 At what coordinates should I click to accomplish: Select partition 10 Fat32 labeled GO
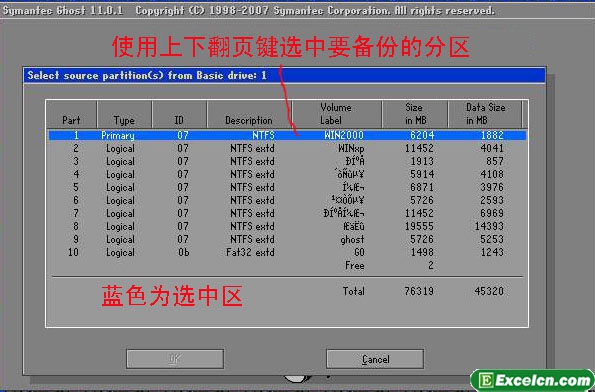pyautogui.click(x=287, y=252)
